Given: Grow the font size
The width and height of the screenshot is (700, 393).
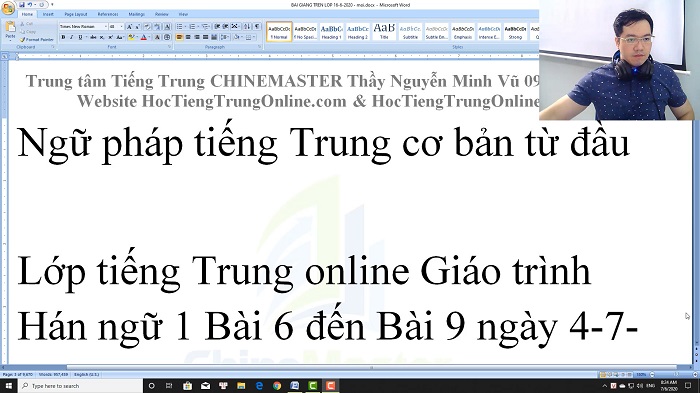Looking at the screenshot, I should pyautogui.click(x=129, y=26).
